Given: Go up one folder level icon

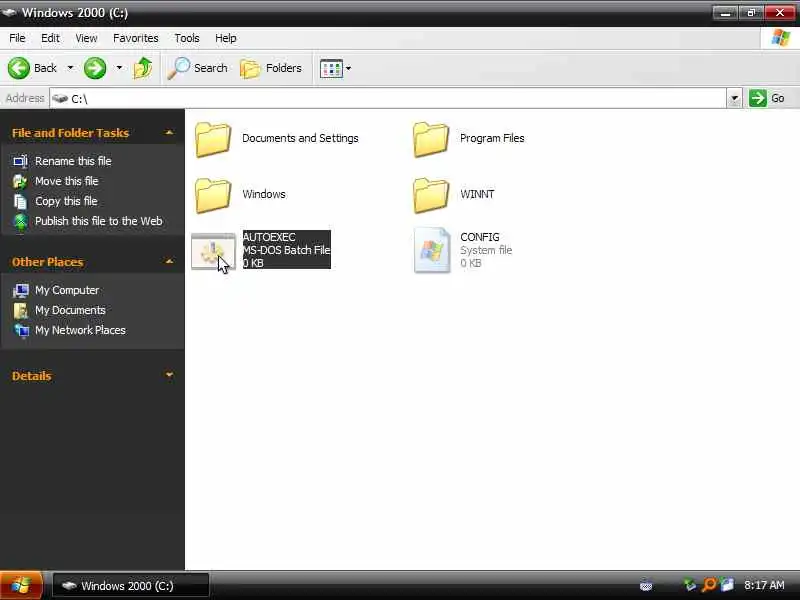Looking at the screenshot, I should coord(143,68).
